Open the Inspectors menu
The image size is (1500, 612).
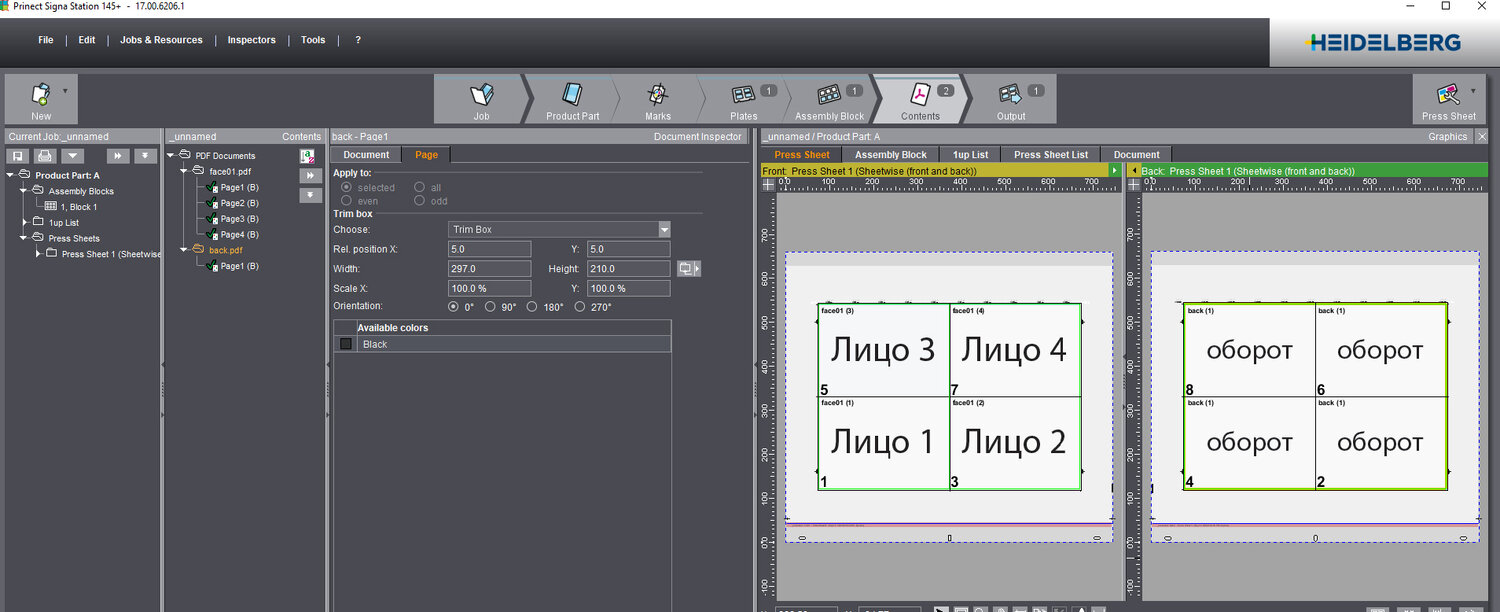(251, 40)
